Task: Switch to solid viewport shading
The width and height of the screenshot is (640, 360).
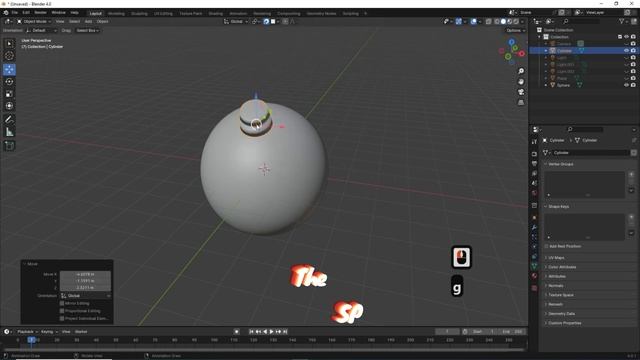Action: (x=503, y=22)
